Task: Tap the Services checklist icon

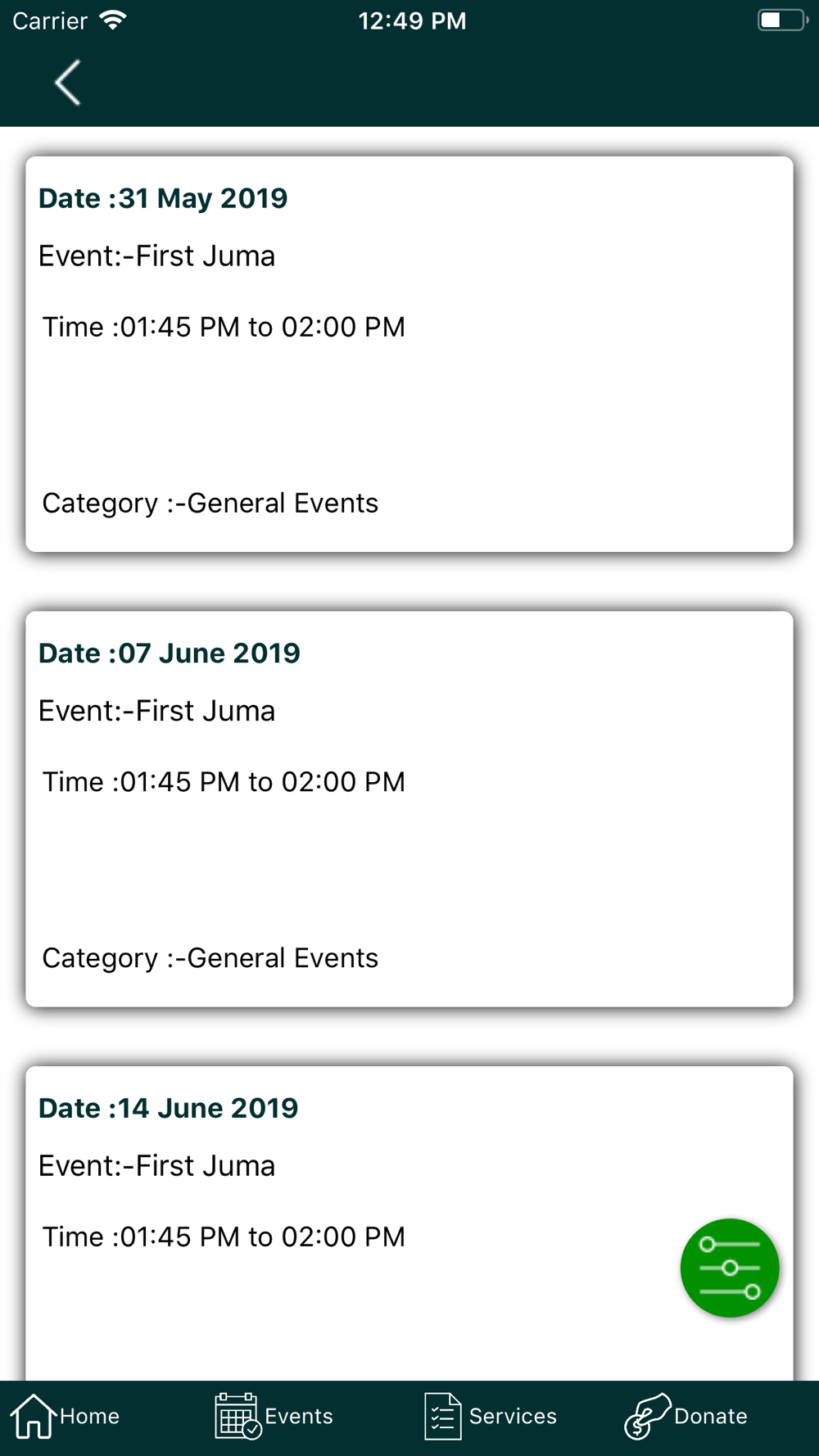Action: 443,1416
